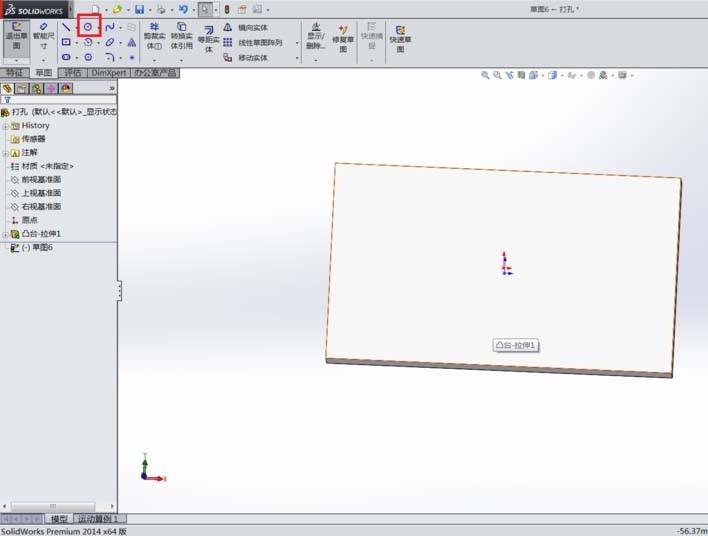Switch to the 办公室产品 tab
Screen dimensions: 708x536
[x=155, y=73]
